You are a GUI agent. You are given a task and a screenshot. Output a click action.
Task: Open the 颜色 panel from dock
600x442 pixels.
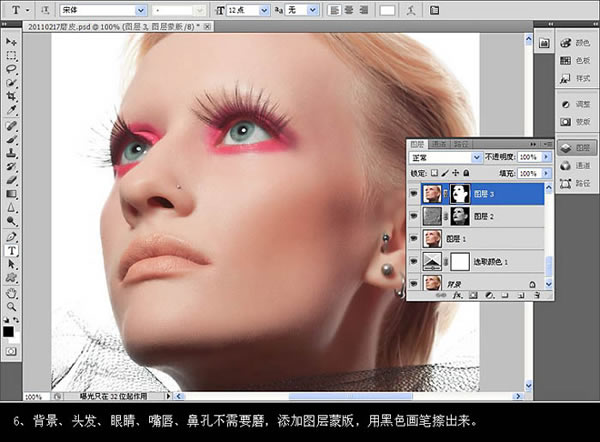576,43
